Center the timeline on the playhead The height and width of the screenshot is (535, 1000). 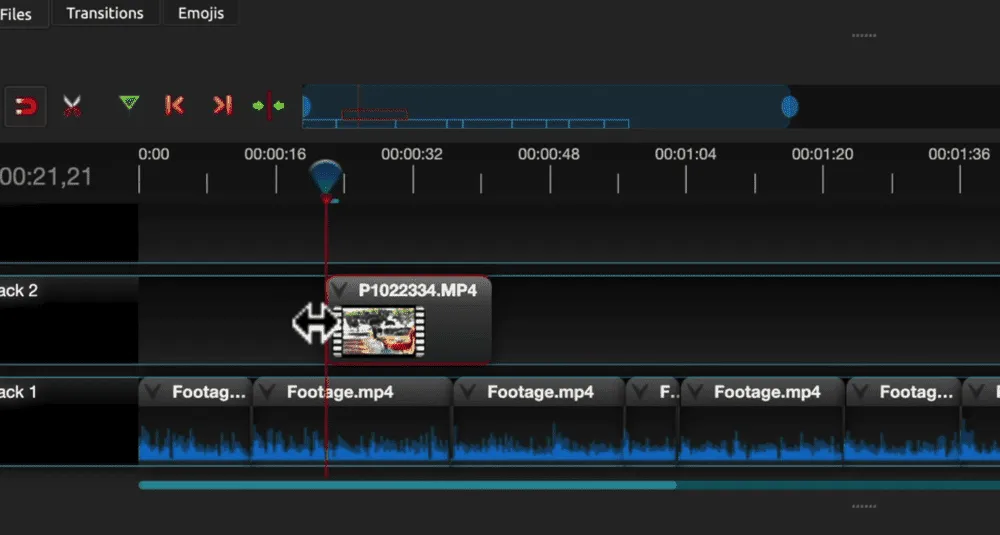[x=268, y=105]
